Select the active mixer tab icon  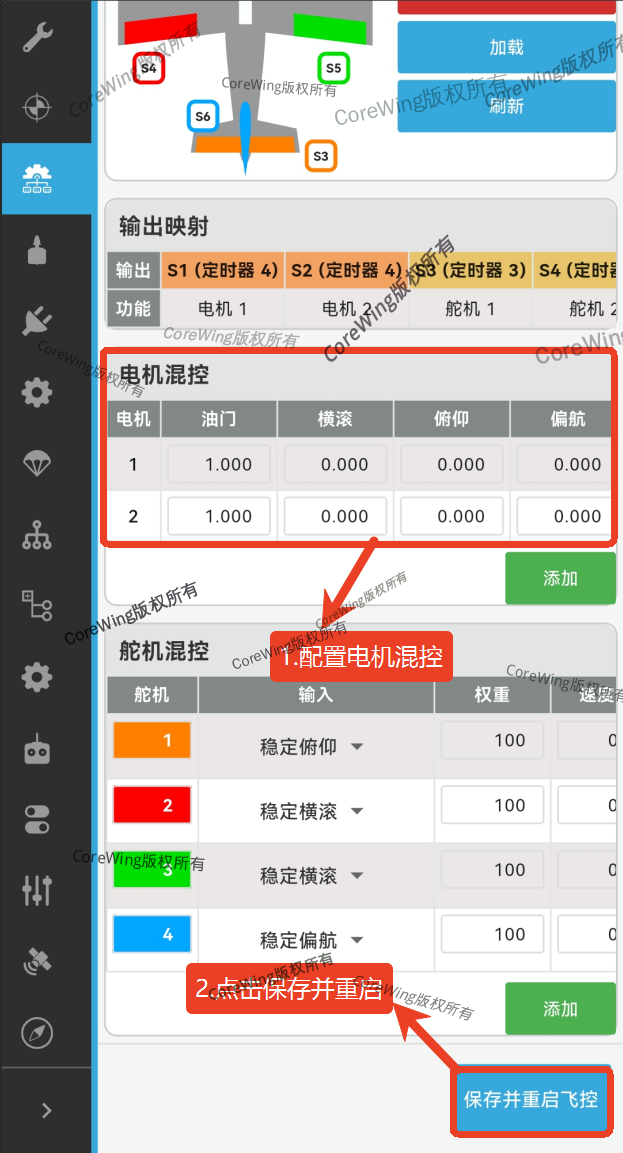point(37,179)
